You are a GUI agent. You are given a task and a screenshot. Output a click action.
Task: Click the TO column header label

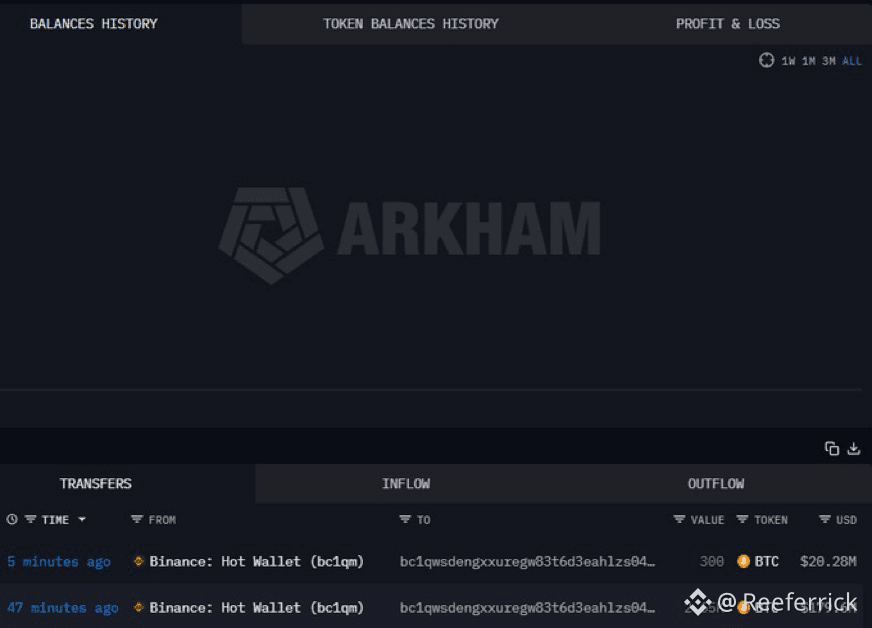tap(424, 520)
